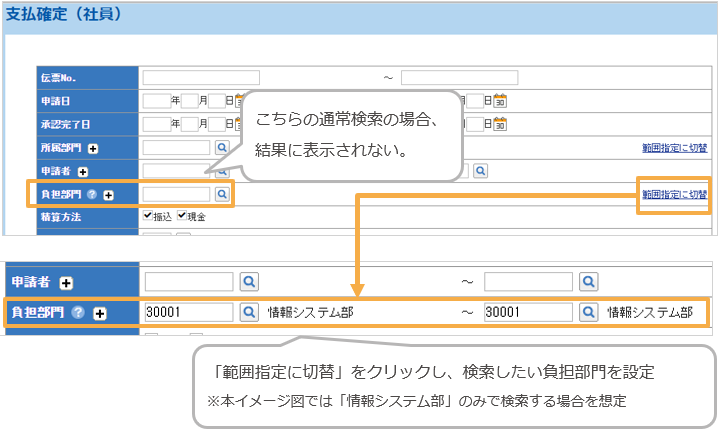Click search icon beside lower 申請者 start field

[x=249, y=282]
